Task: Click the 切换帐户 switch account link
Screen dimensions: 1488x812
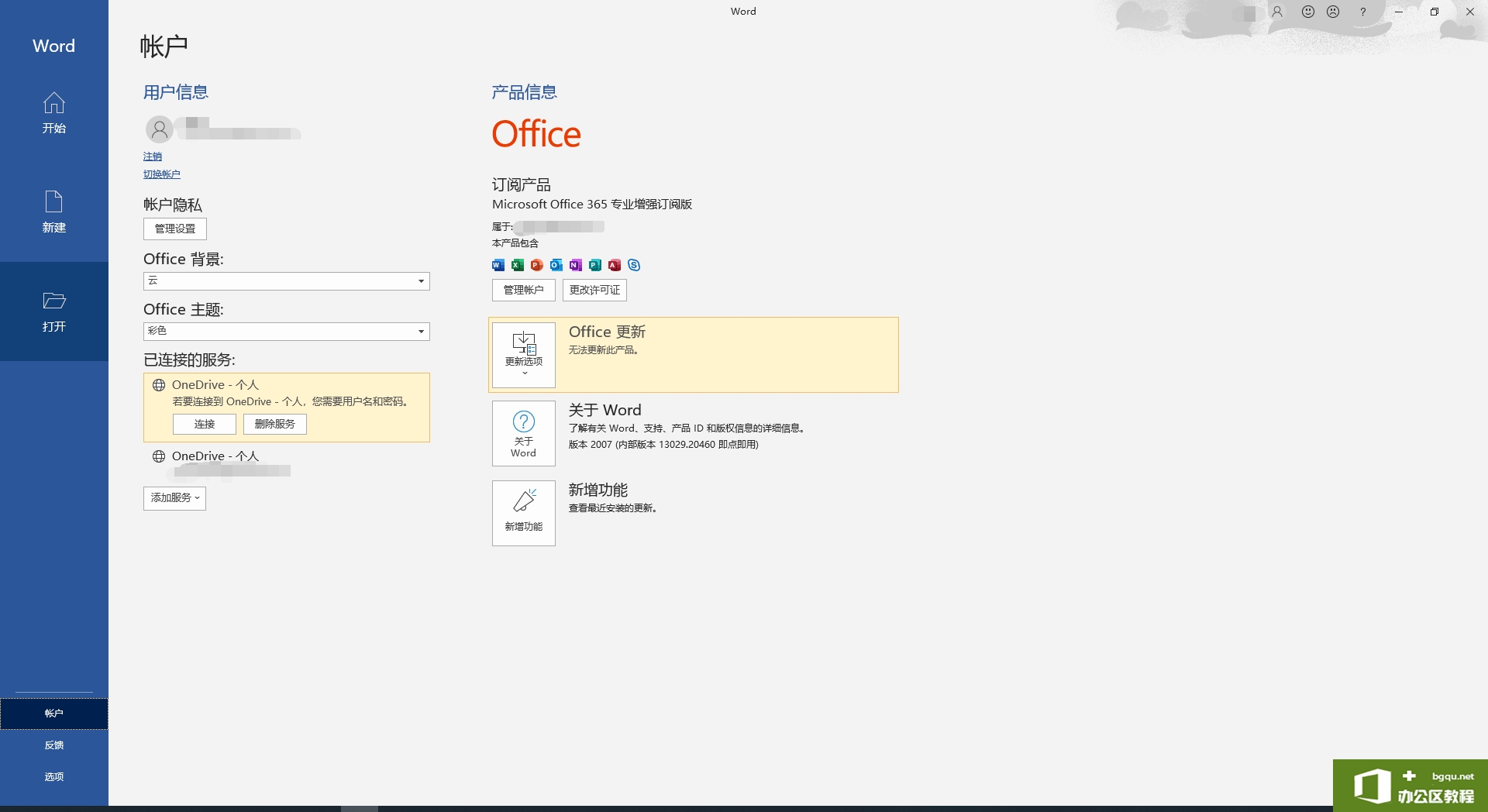Action: click(162, 174)
